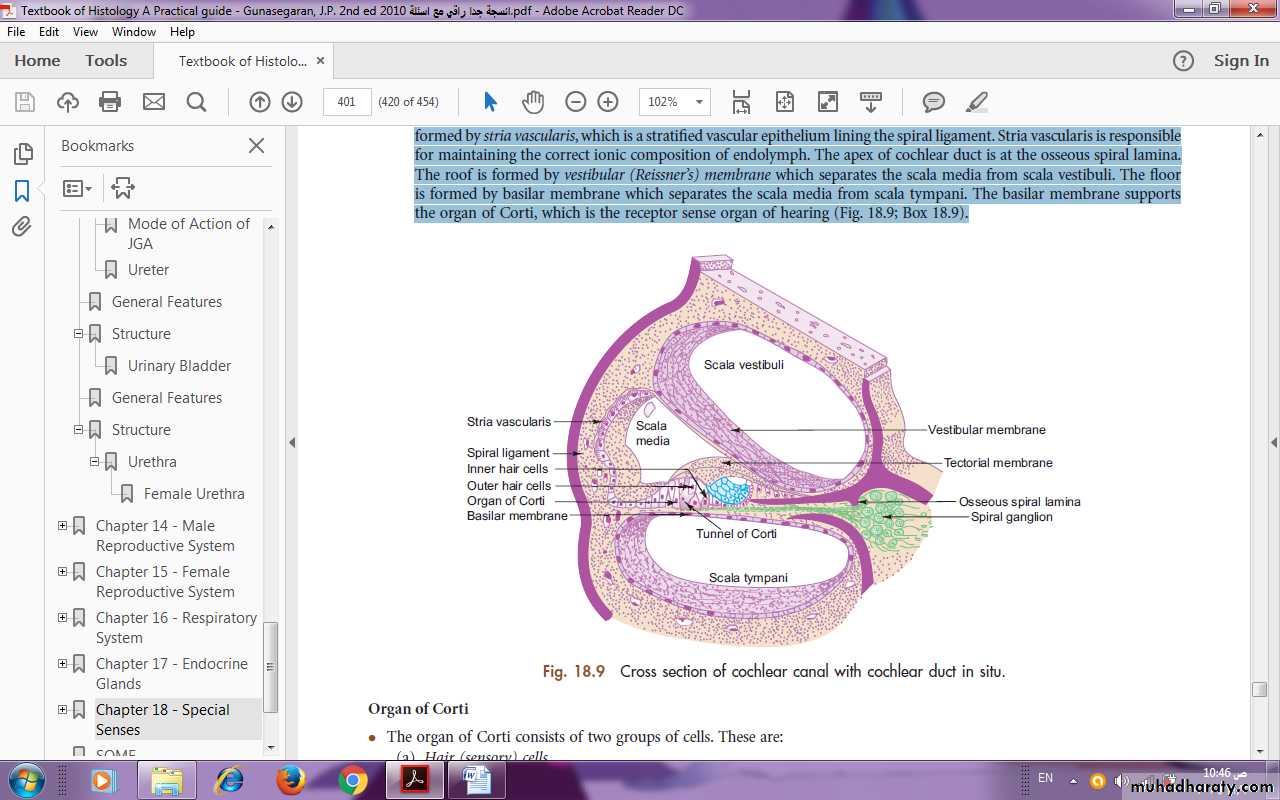Click the send email envelope icon

point(153,101)
